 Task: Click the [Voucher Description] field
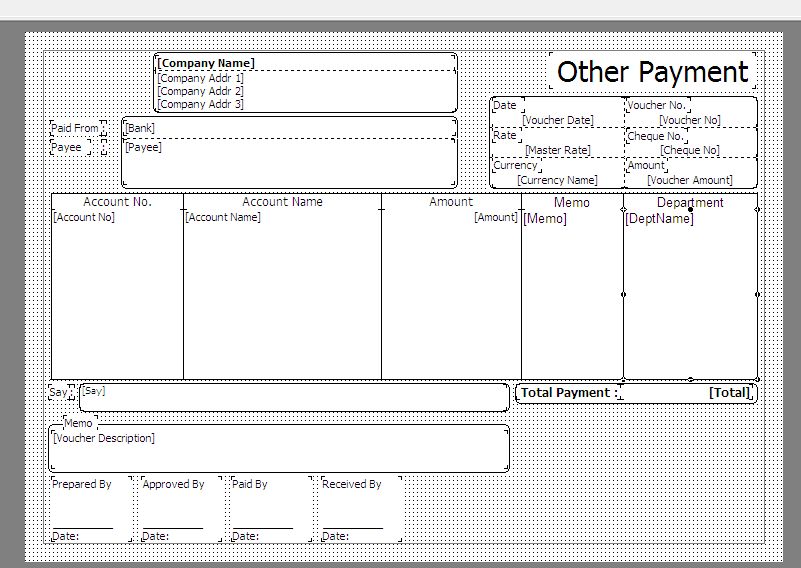tap(104, 438)
